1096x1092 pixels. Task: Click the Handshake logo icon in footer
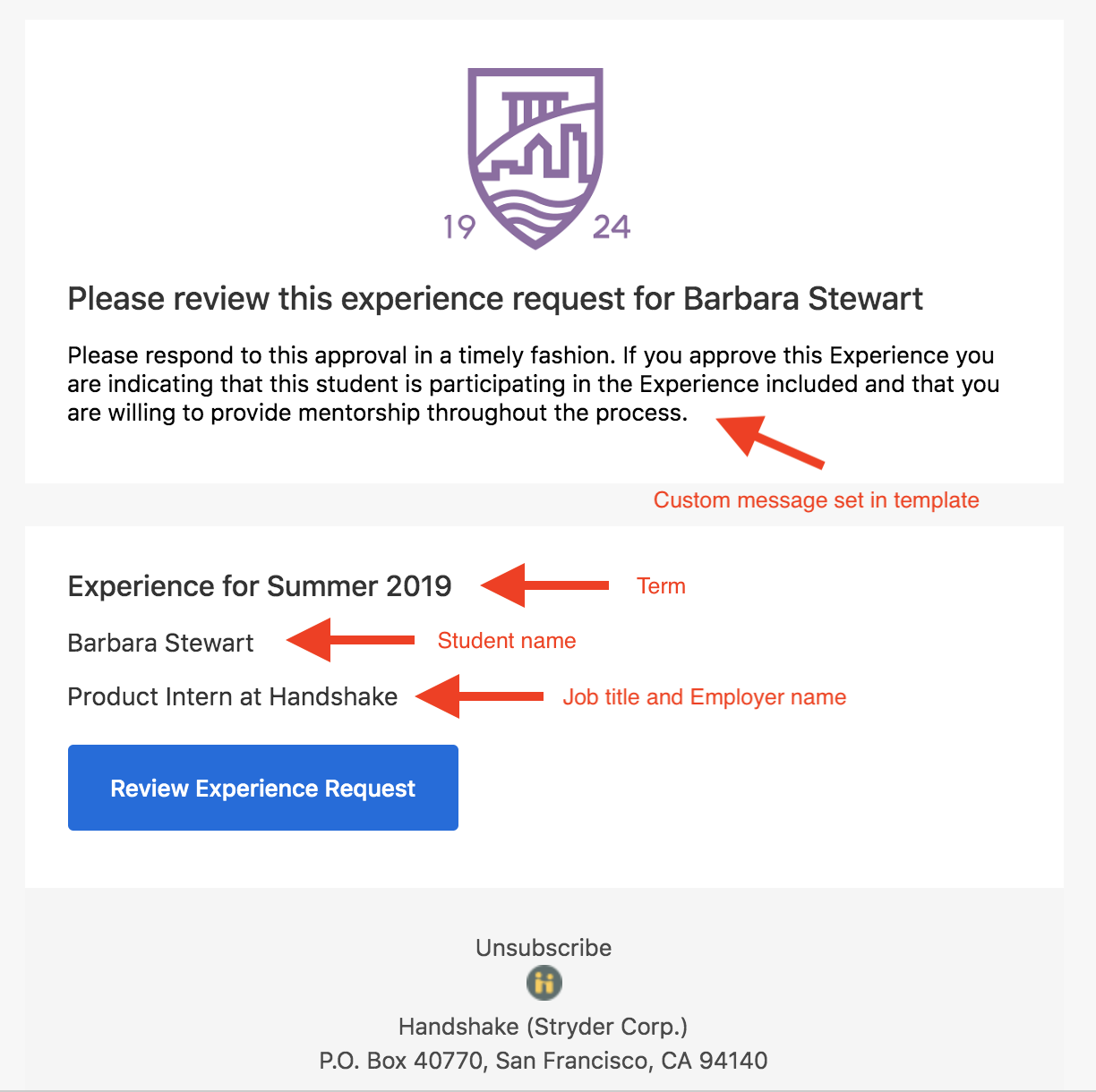click(x=544, y=983)
